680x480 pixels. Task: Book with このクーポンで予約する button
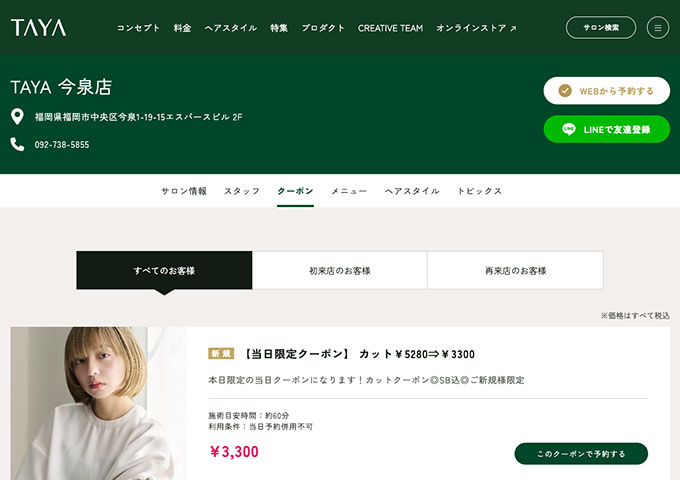pos(581,454)
